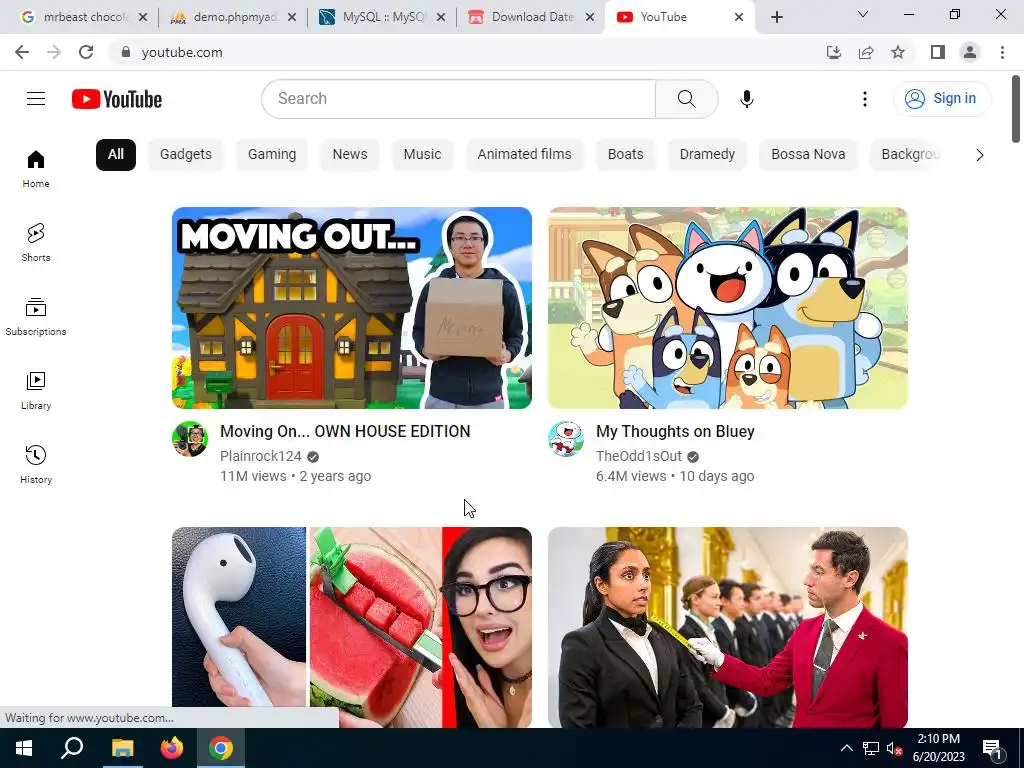
Task: Click title Moving On... OWN HOUSE EDITION
Action: [345, 432]
